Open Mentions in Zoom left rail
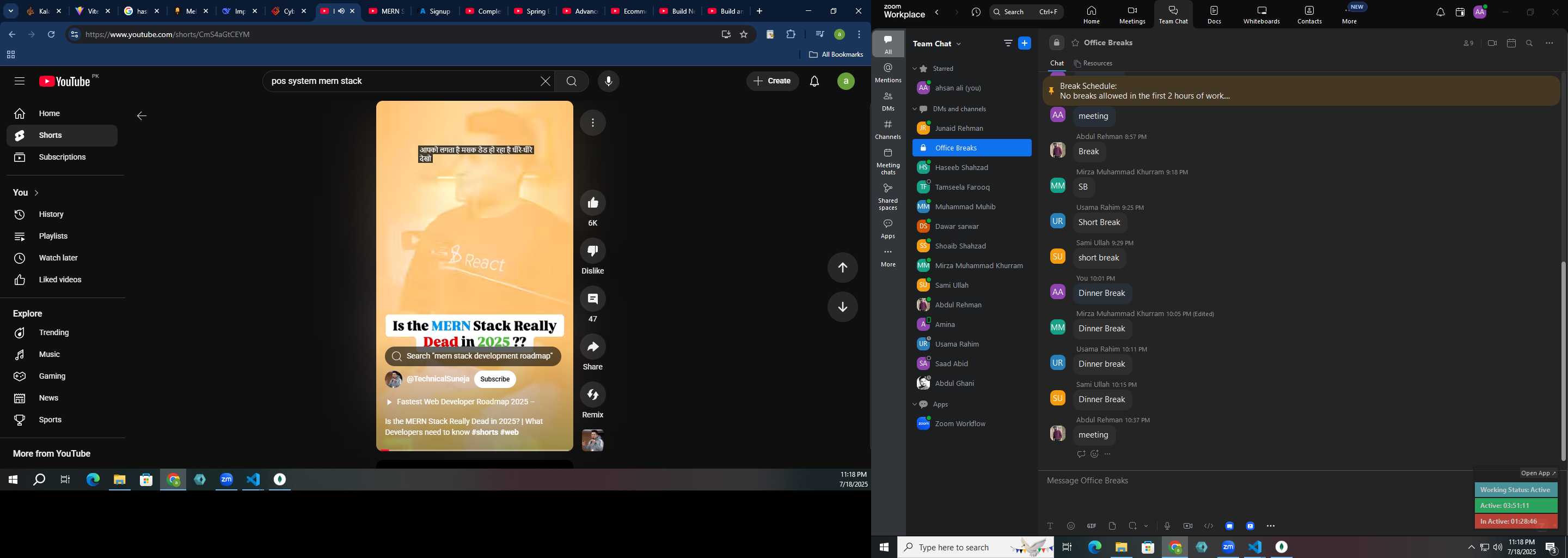1568x558 pixels. [887, 73]
